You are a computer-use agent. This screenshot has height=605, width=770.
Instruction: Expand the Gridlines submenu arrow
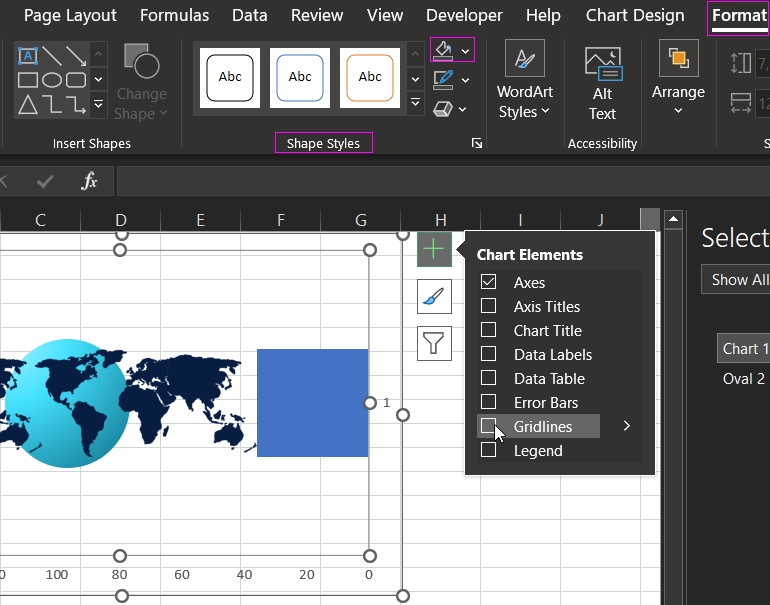pyautogui.click(x=627, y=426)
